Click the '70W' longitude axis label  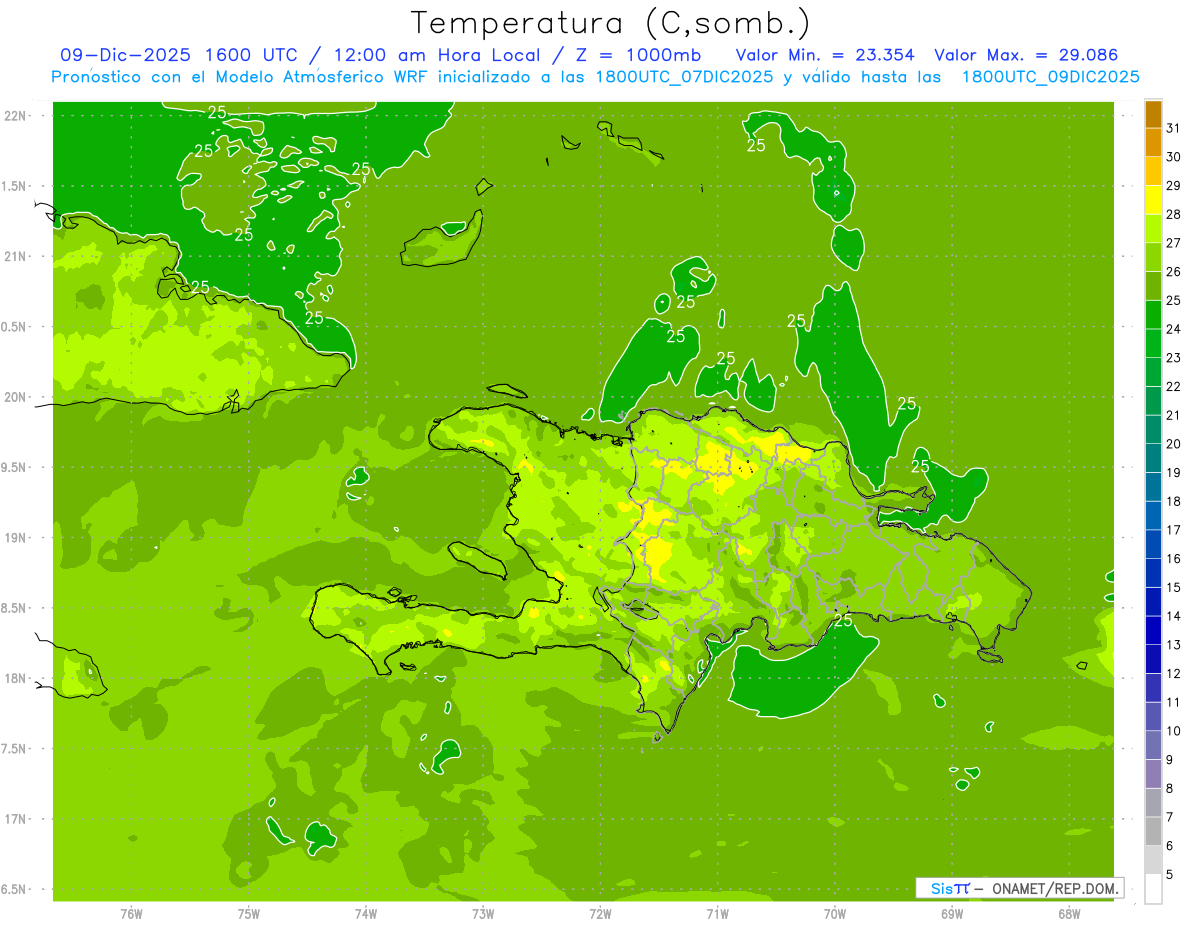[835, 914]
